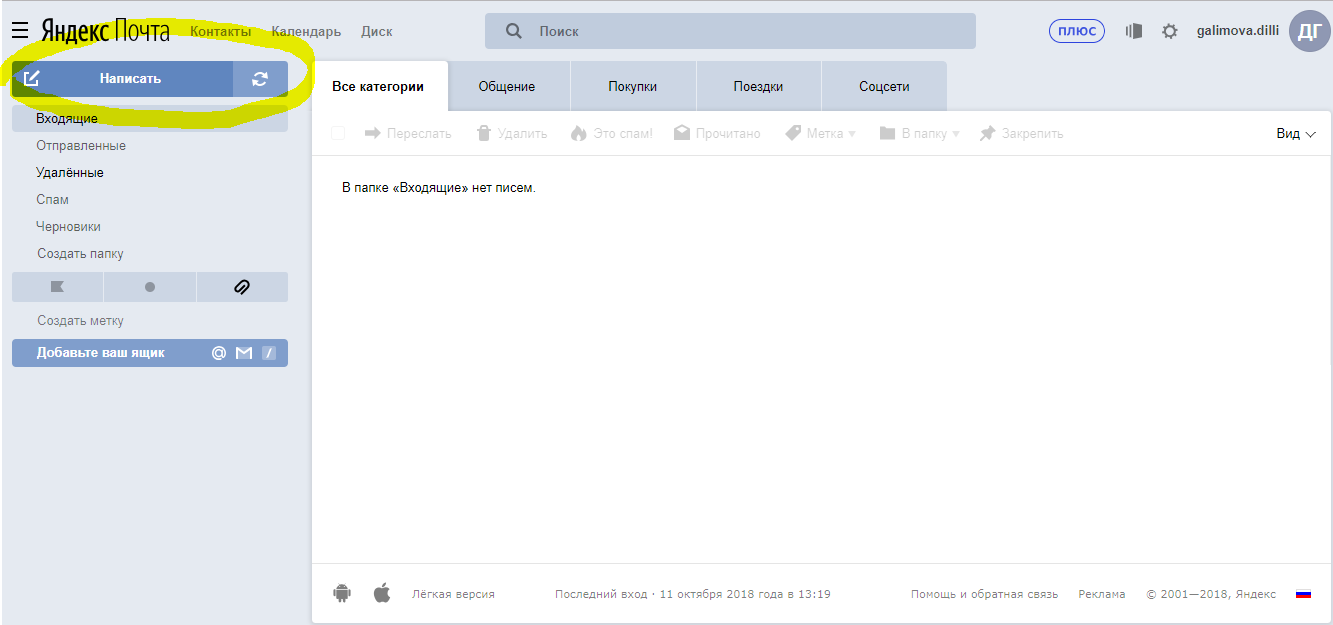Click the Gmail icon in Добавьте ваш ящик

click(244, 353)
